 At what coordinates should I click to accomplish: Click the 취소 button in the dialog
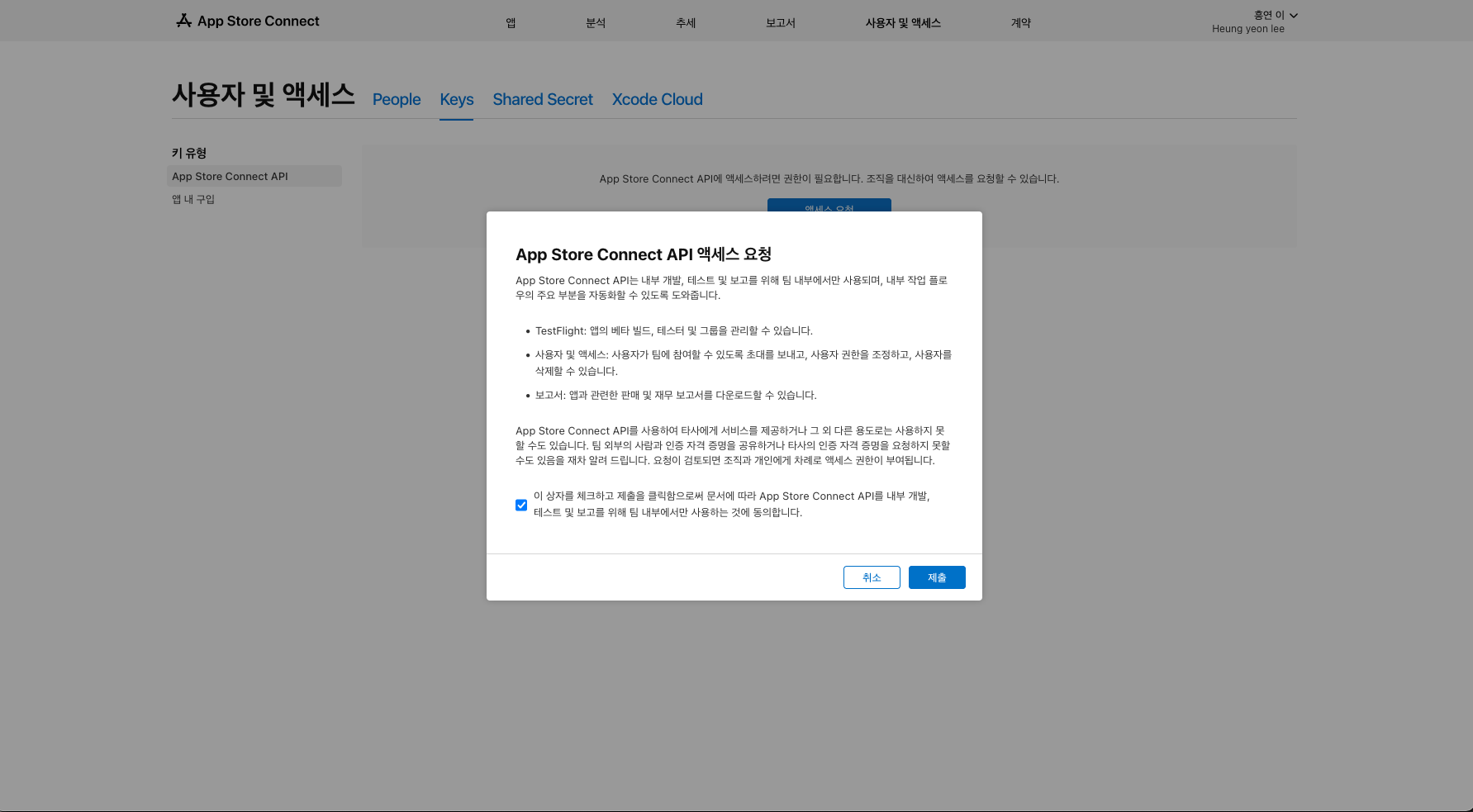[872, 577]
